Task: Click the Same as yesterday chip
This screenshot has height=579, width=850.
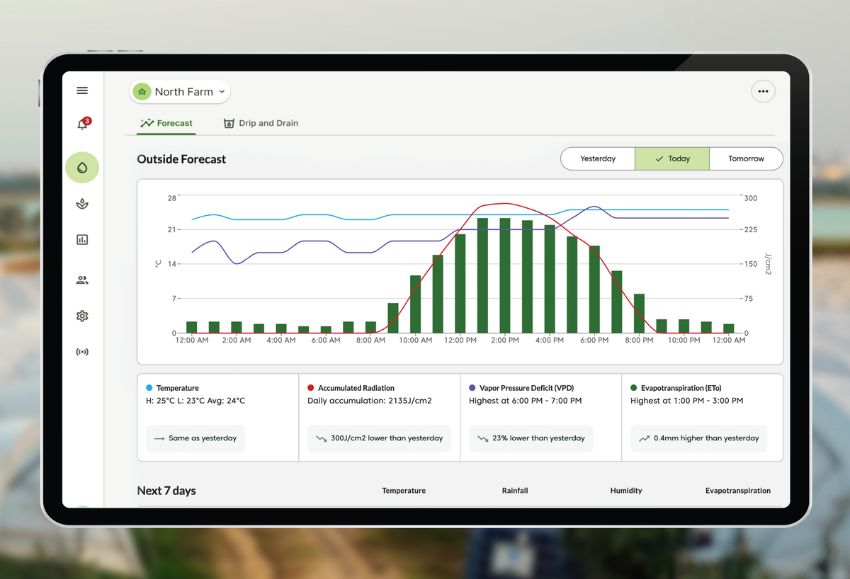Action: coord(196,438)
